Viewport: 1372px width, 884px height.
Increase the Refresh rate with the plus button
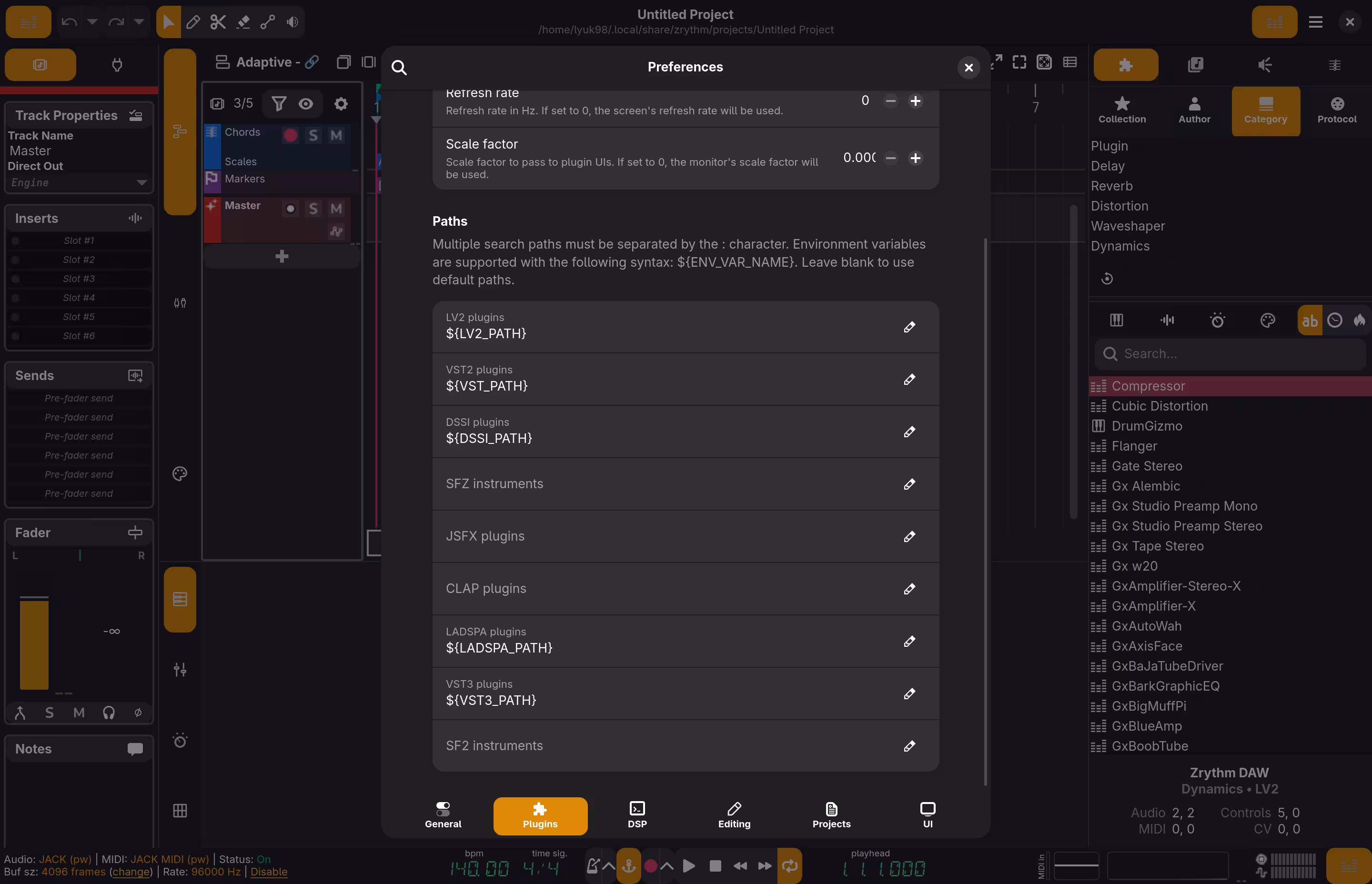915,100
